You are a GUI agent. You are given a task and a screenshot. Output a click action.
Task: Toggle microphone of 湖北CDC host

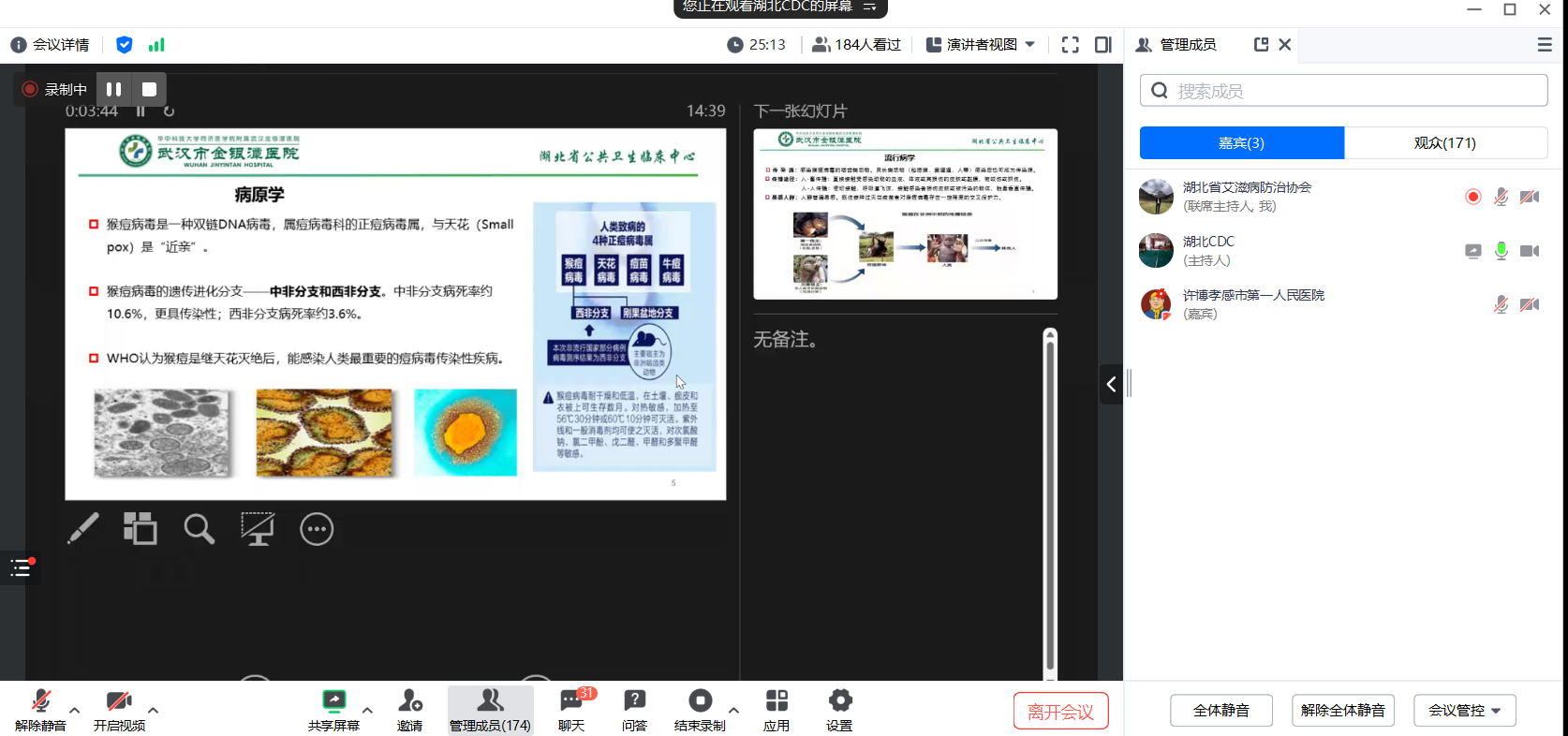coord(1501,251)
